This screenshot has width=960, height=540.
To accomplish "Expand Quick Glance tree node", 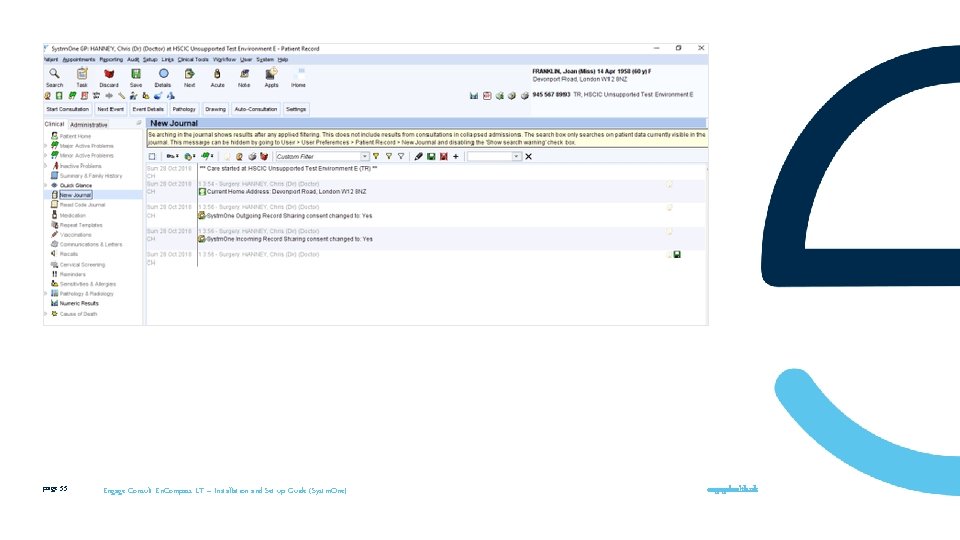I will pyautogui.click(x=46, y=185).
